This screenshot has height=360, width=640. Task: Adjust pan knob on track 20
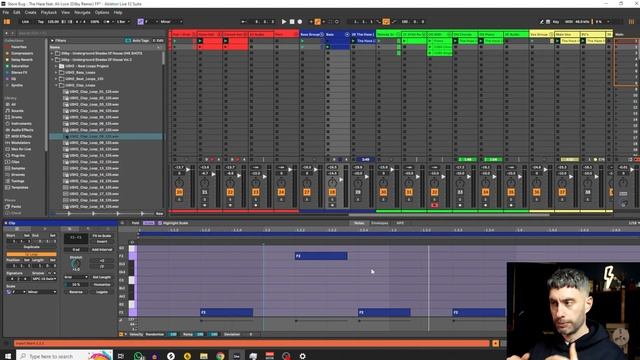(179, 183)
